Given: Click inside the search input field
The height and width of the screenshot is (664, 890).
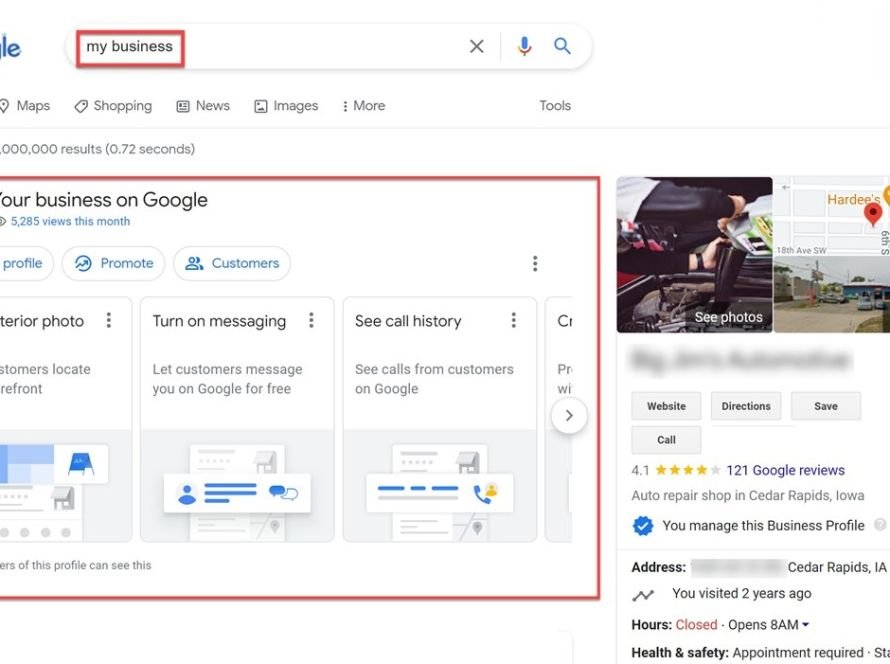Looking at the screenshot, I should (x=200, y=46).
